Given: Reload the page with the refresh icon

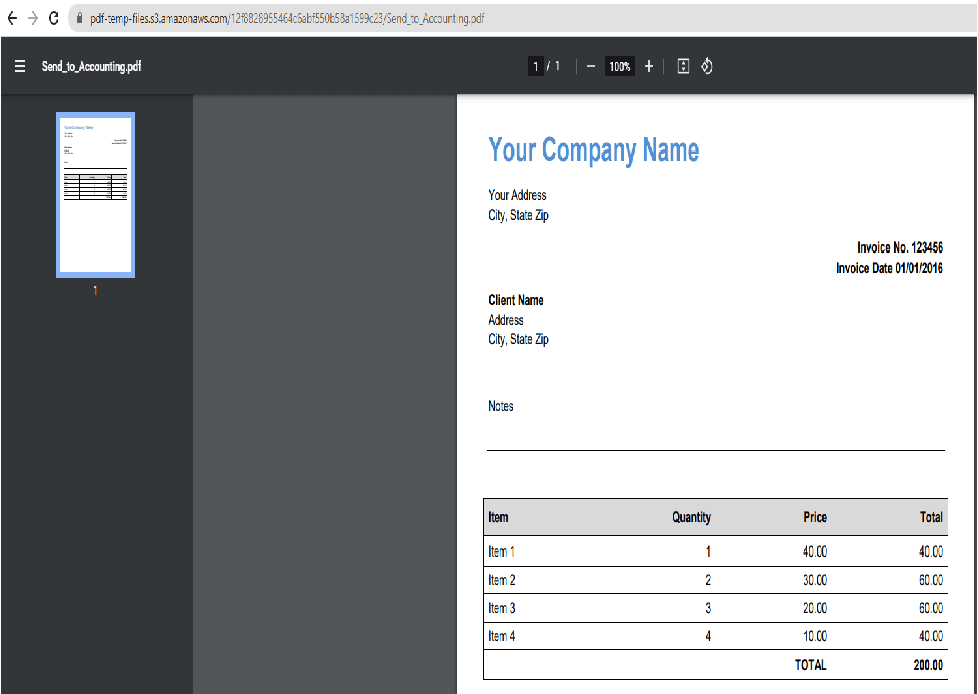Looking at the screenshot, I should 54,19.
